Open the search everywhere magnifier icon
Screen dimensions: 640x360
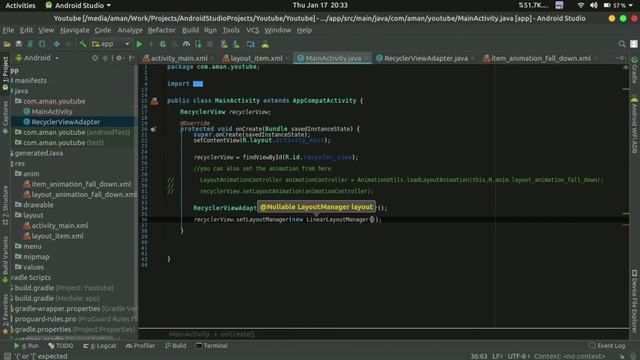tap(622, 44)
